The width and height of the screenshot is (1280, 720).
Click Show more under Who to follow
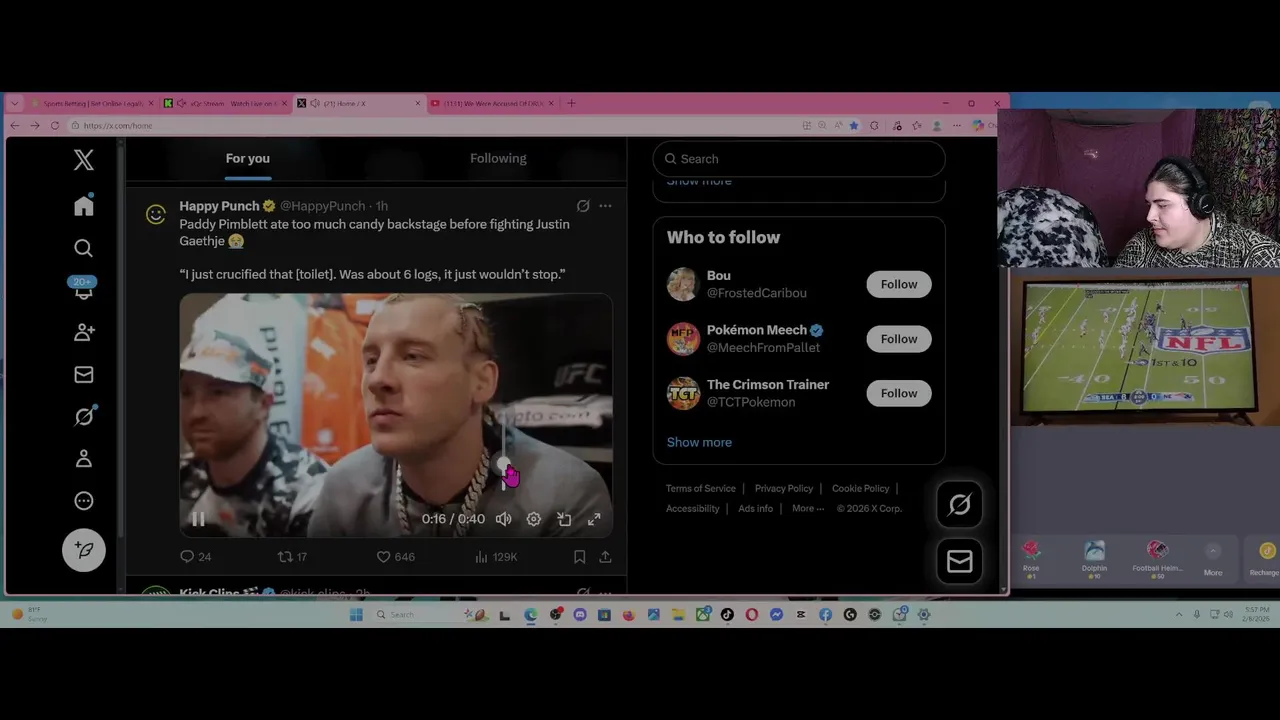[699, 442]
